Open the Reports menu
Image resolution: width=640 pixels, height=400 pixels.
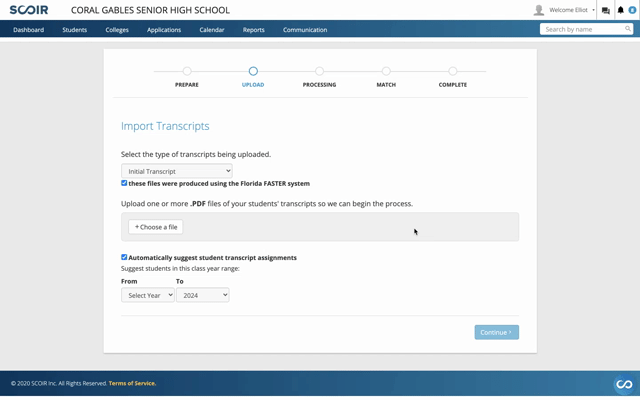tap(253, 30)
